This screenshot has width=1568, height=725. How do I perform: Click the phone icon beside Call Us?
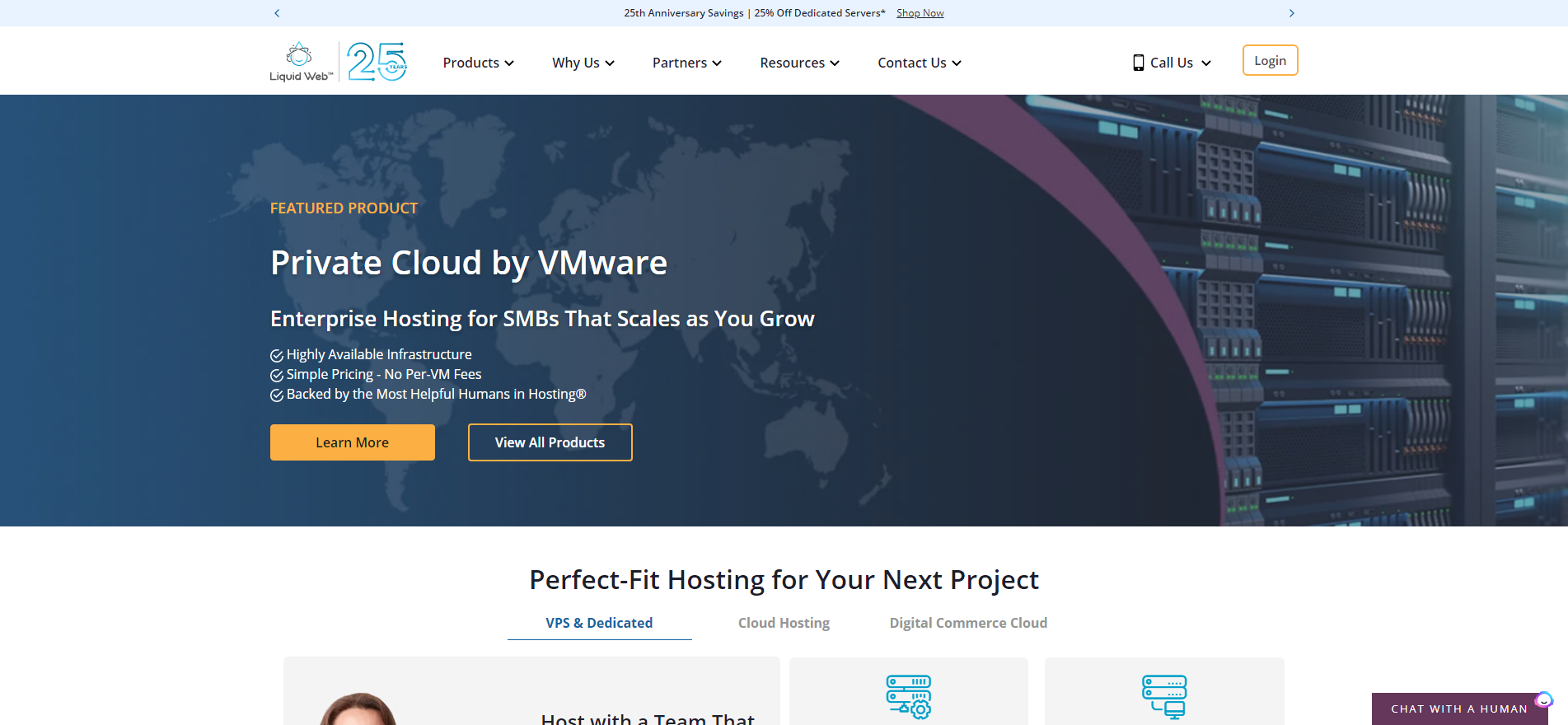(1138, 63)
